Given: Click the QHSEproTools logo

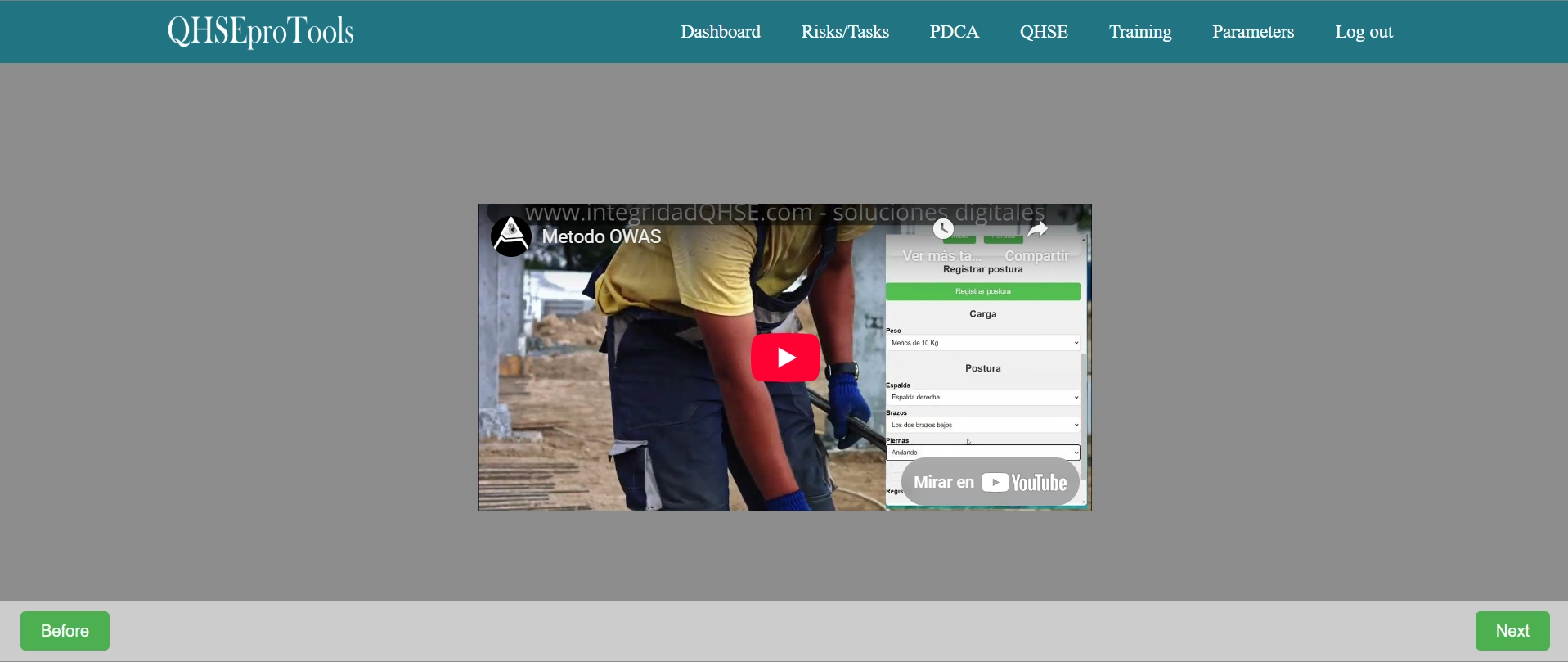Looking at the screenshot, I should tap(260, 32).
